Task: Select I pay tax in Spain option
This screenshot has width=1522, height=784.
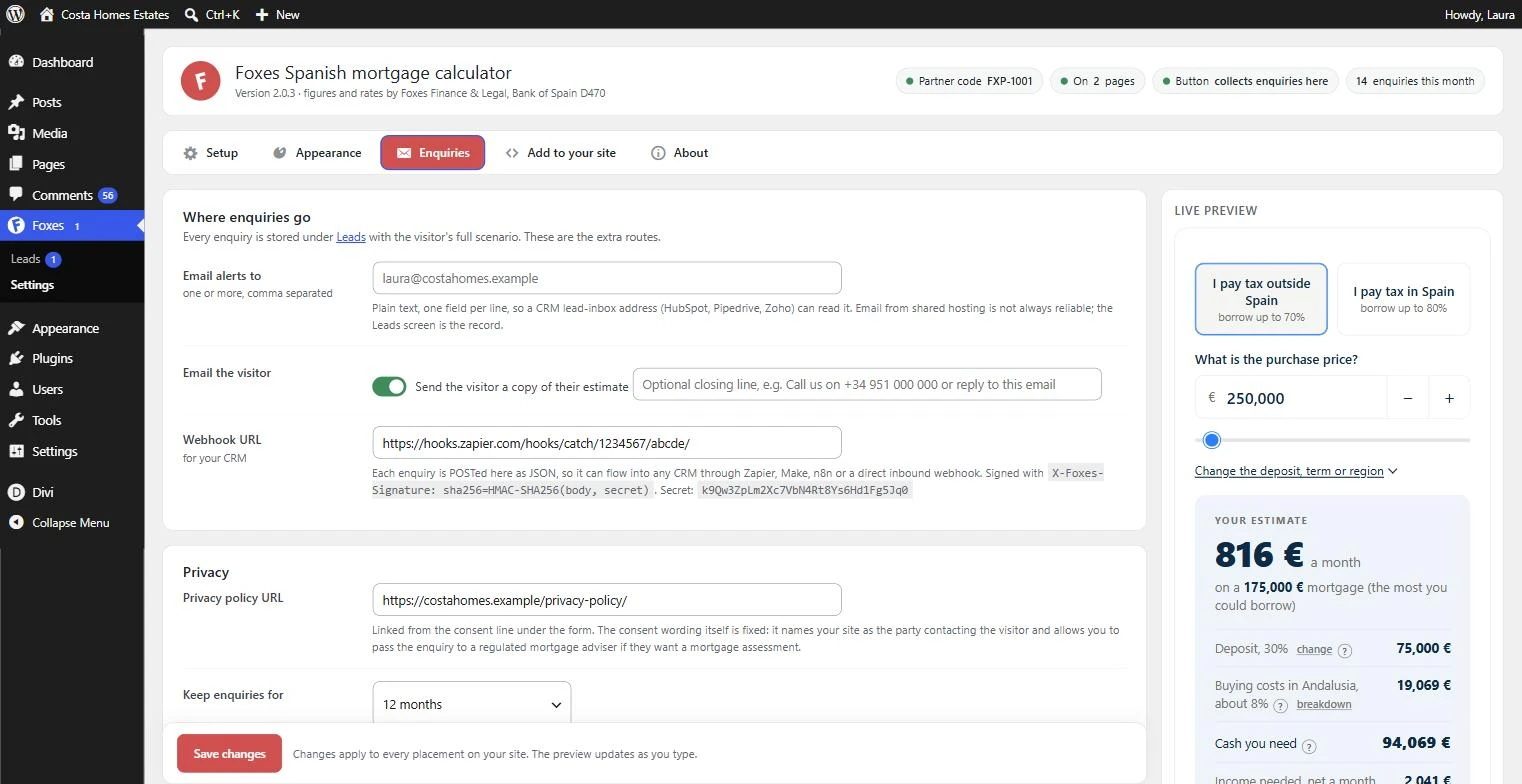Action: click(x=1403, y=299)
